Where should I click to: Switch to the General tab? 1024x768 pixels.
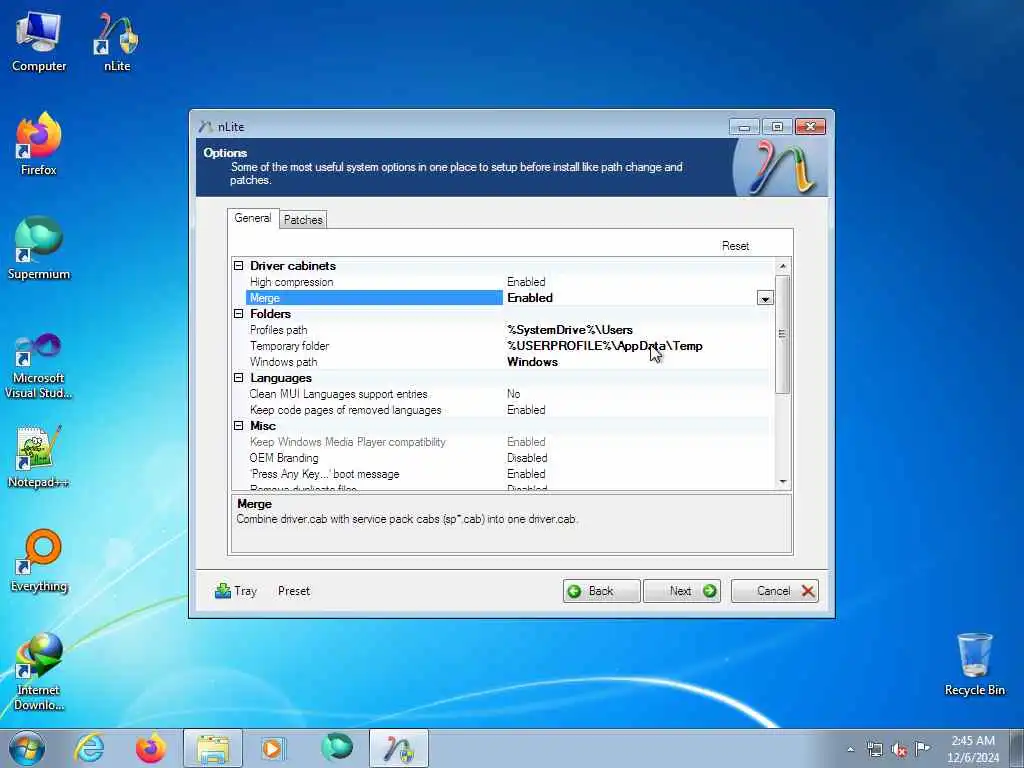coord(253,218)
